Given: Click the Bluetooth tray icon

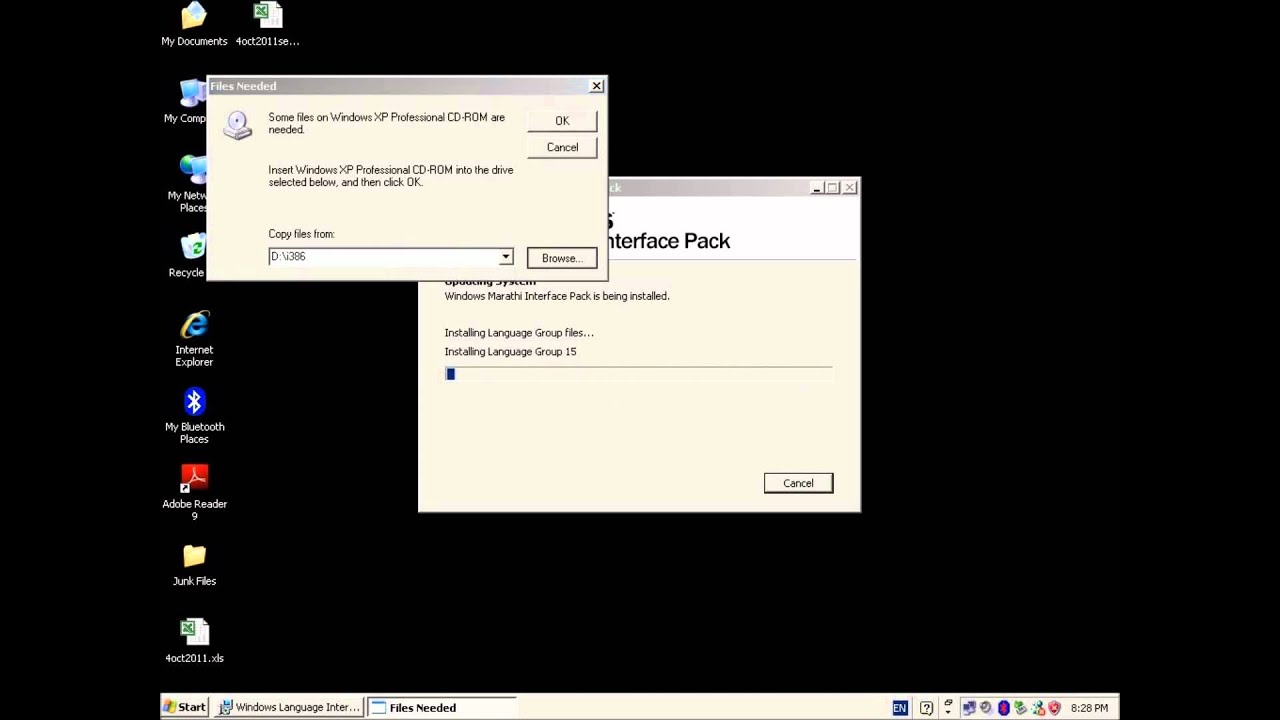Looking at the screenshot, I should [1003, 708].
